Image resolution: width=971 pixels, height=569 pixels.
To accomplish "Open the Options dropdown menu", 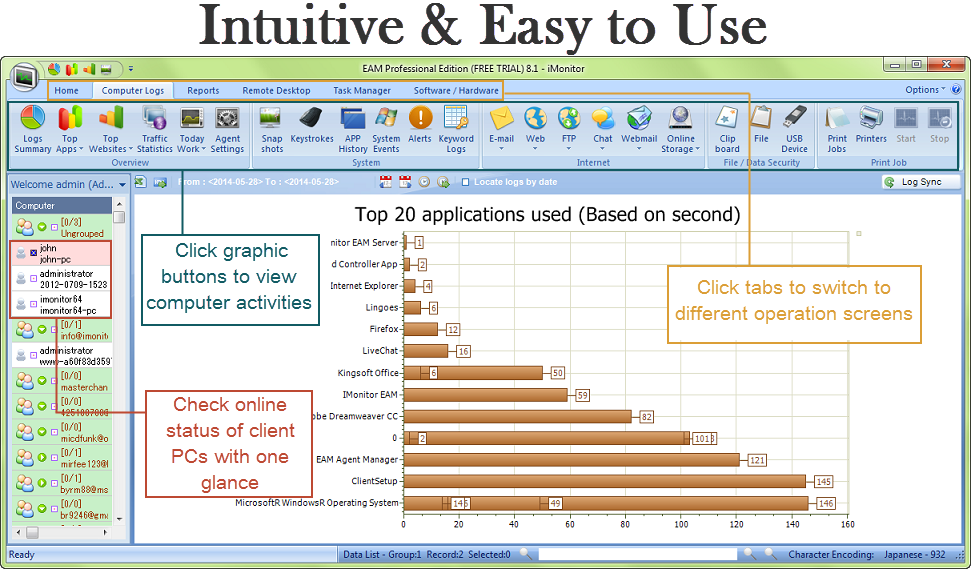I will (925, 90).
